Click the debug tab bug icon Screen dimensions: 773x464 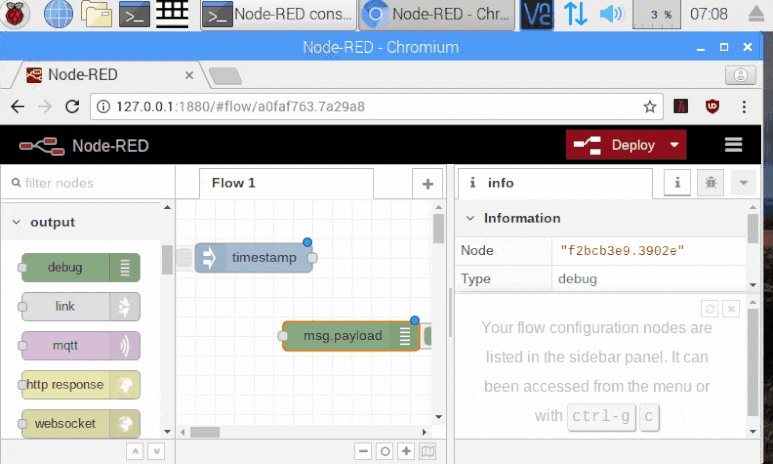coord(711,183)
